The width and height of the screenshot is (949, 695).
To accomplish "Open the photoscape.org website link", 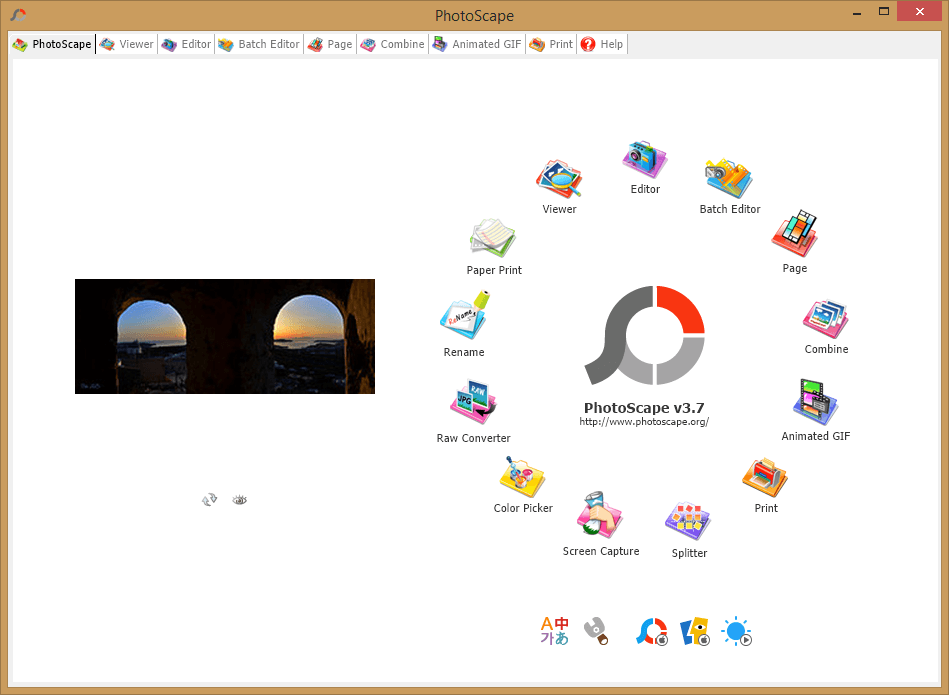I will 644,422.
